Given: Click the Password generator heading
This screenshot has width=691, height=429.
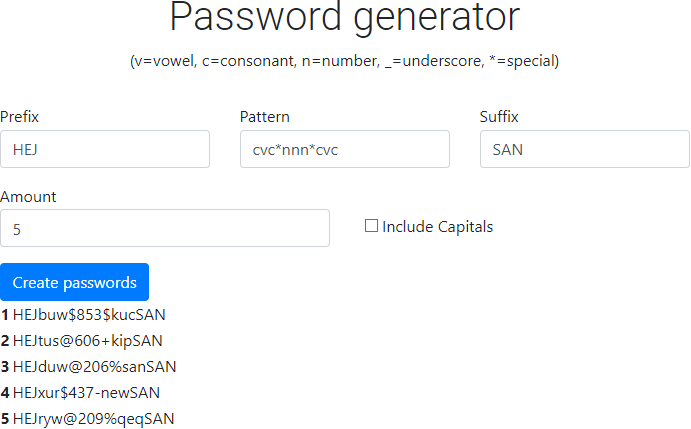Looking at the screenshot, I should pos(345,18).
